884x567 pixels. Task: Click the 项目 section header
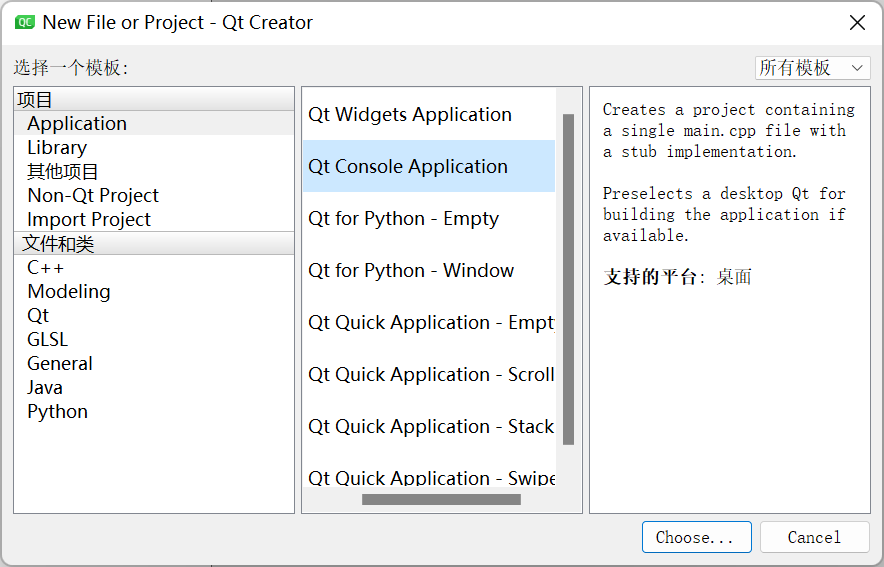click(154, 100)
